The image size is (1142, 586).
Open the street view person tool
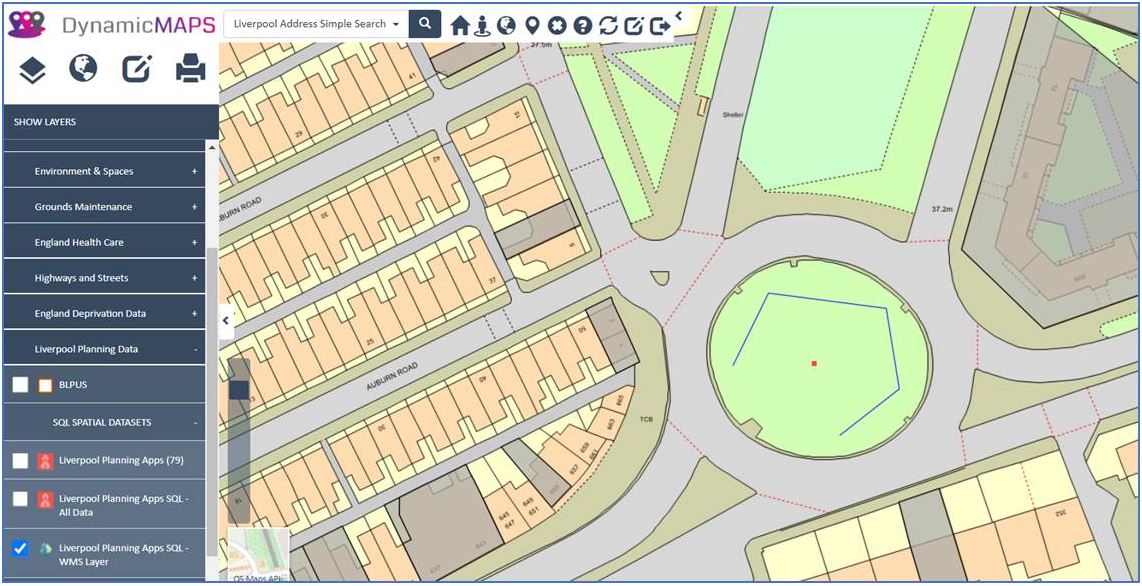pos(482,26)
